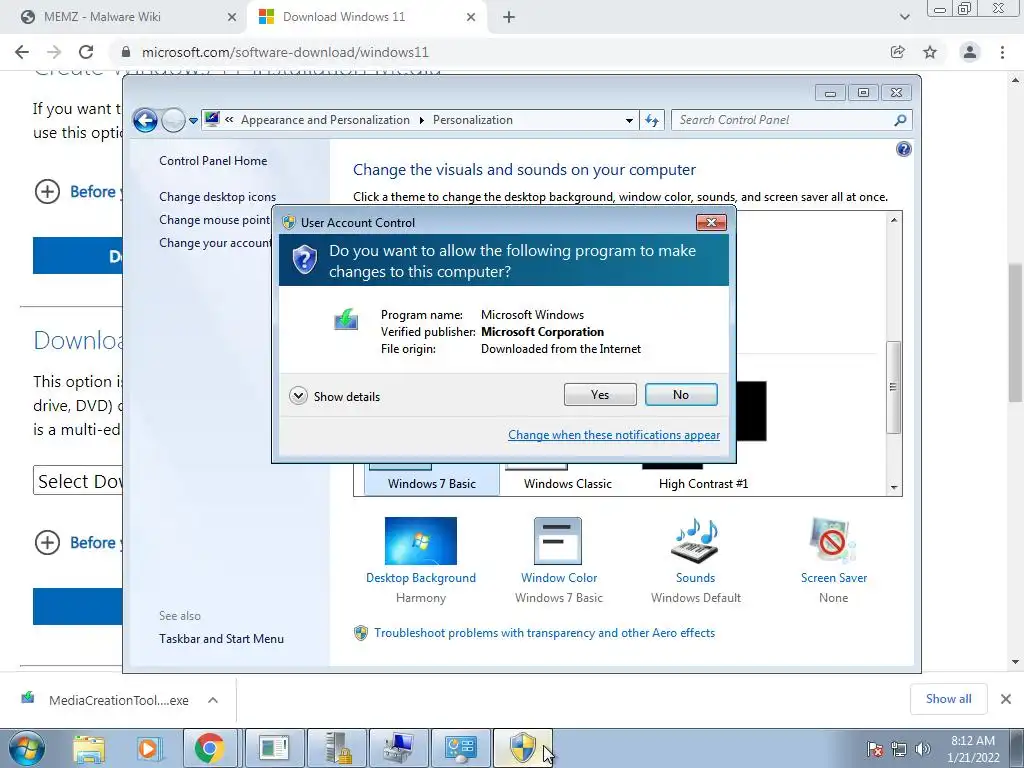Image resolution: width=1024 pixels, height=768 pixels.
Task: Click No in the User Account Control dialog
Action: pyautogui.click(x=680, y=394)
